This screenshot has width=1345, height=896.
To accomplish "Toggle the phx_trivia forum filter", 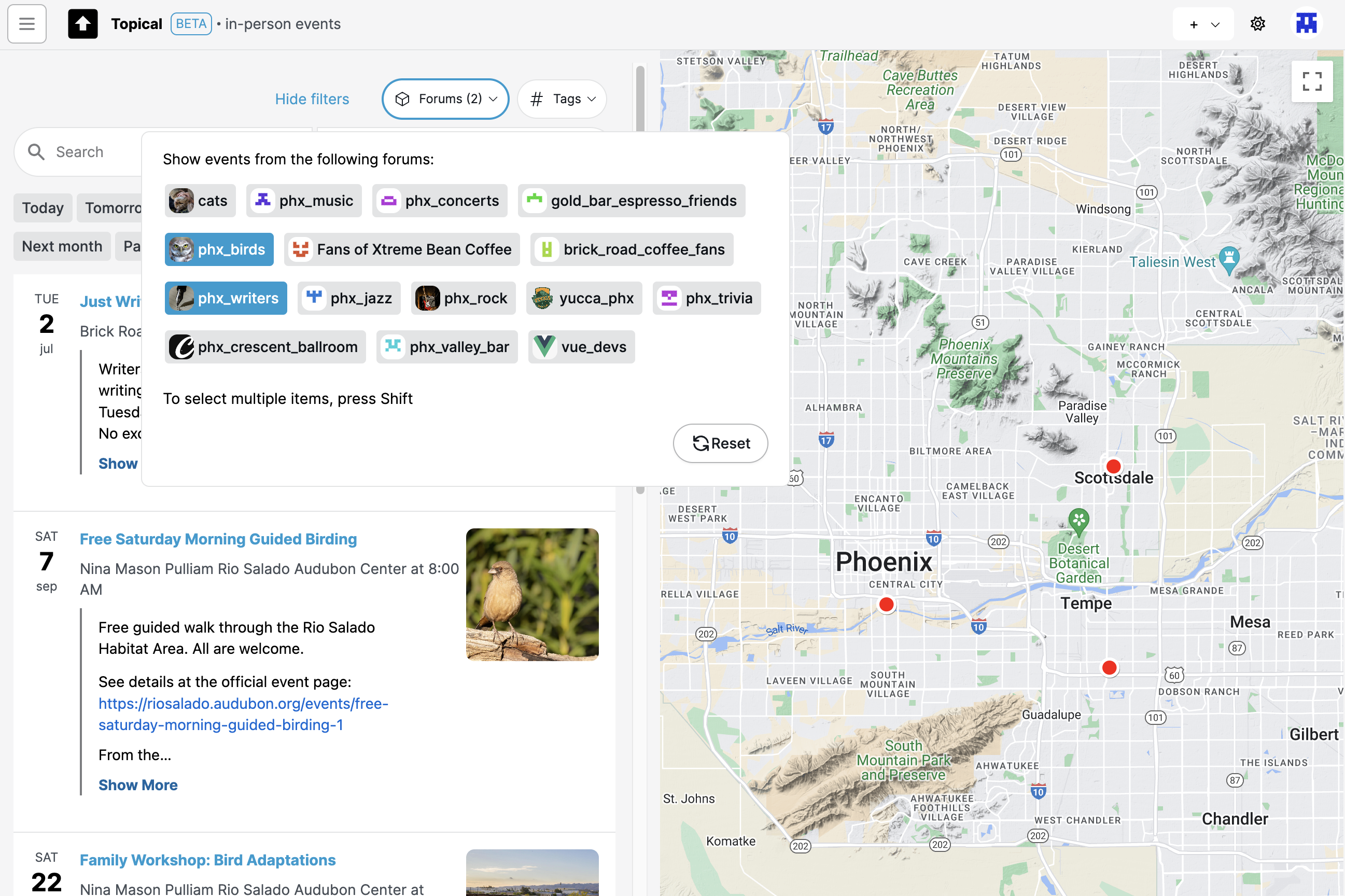I will (x=707, y=298).
